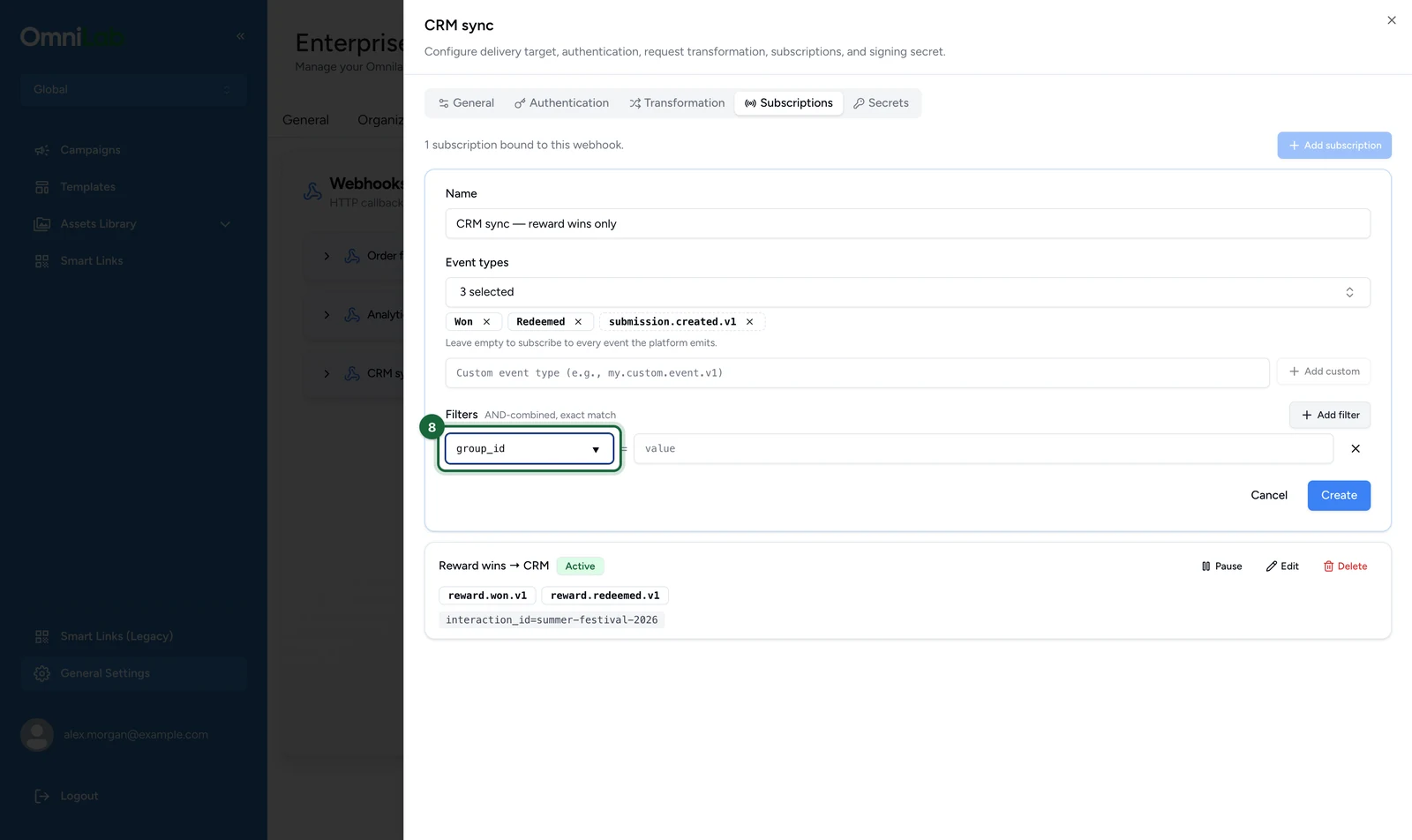Screen dimensions: 1412x840
Task: Pause the Reward wins subscription
Action: pyautogui.click(x=1221, y=566)
